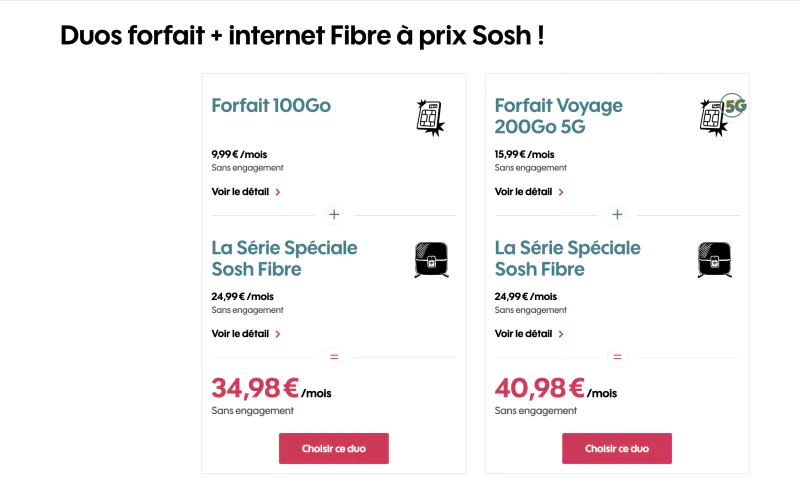Click the Série Spéciale Sosh Fibre title under Forfait 100Go
Image resolution: width=800 pixels, height=484 pixels.
click(x=284, y=258)
